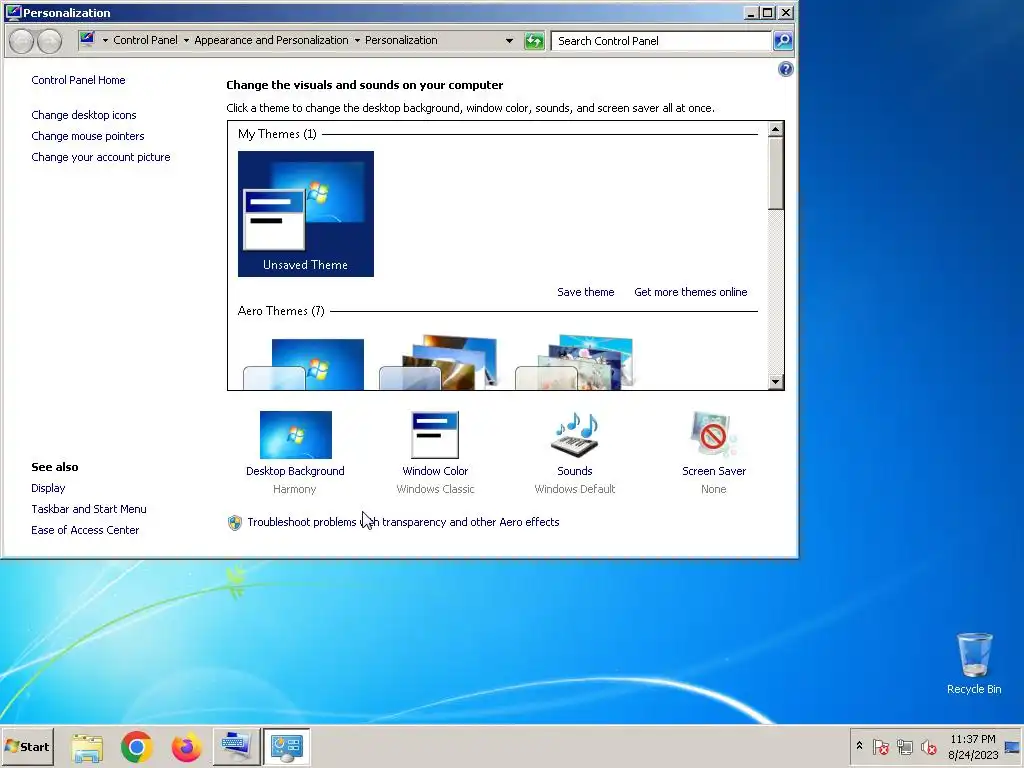
Task: Click the Personalization window title icon
Action: coord(13,12)
